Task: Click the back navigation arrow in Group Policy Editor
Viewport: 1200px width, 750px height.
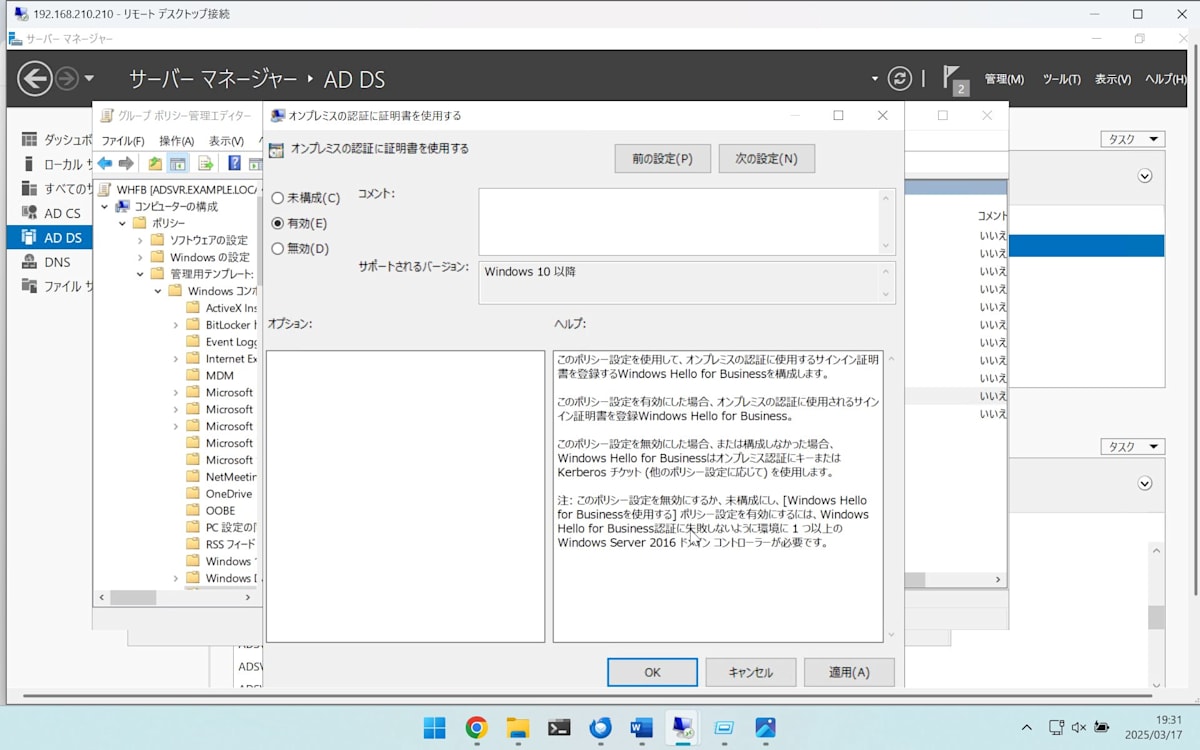Action: pos(104,162)
